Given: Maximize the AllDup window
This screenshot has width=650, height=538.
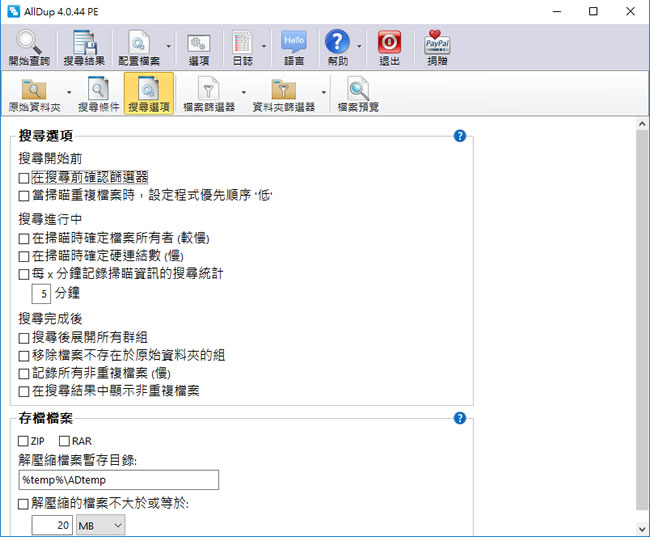Looking at the screenshot, I should [x=593, y=11].
